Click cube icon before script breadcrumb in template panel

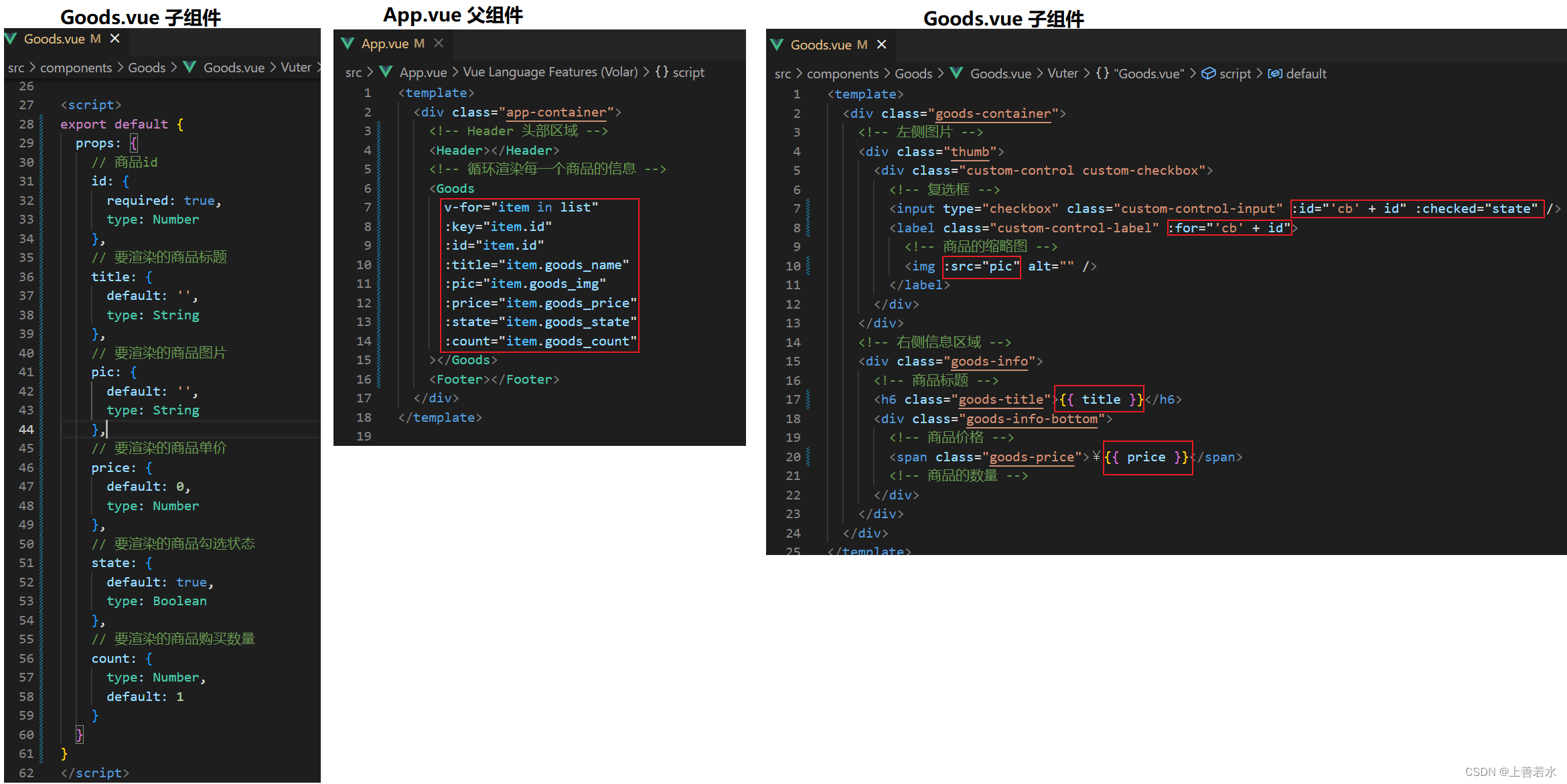[1208, 74]
